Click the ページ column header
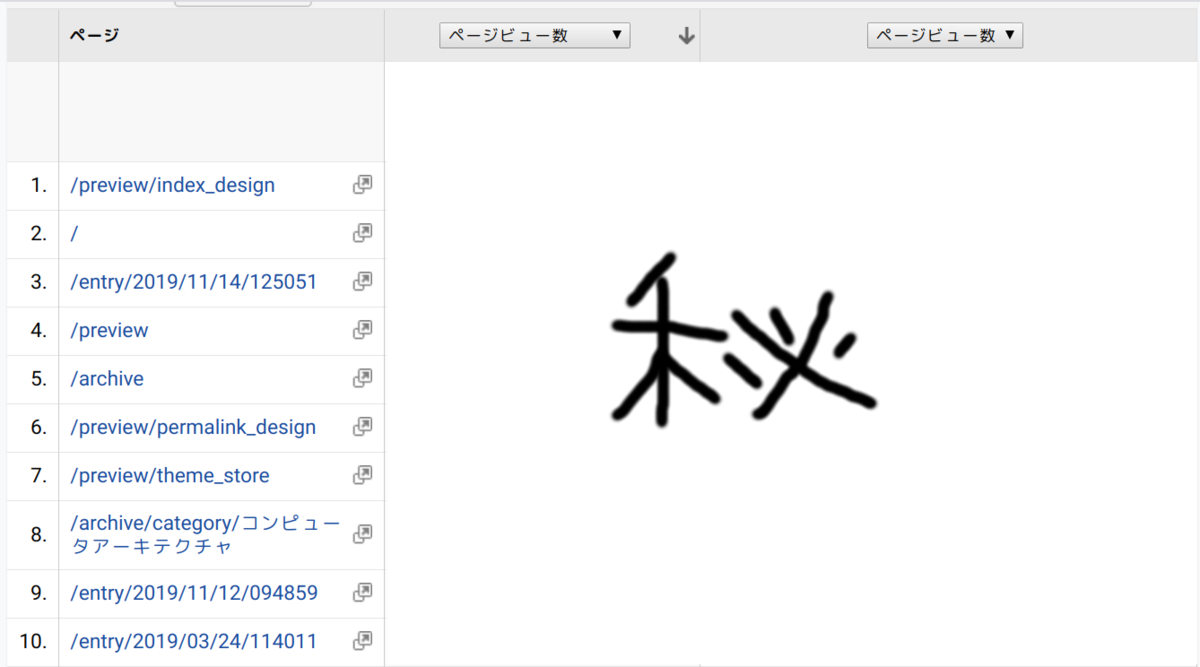Viewport: 1200px width, 667px height. (93, 34)
